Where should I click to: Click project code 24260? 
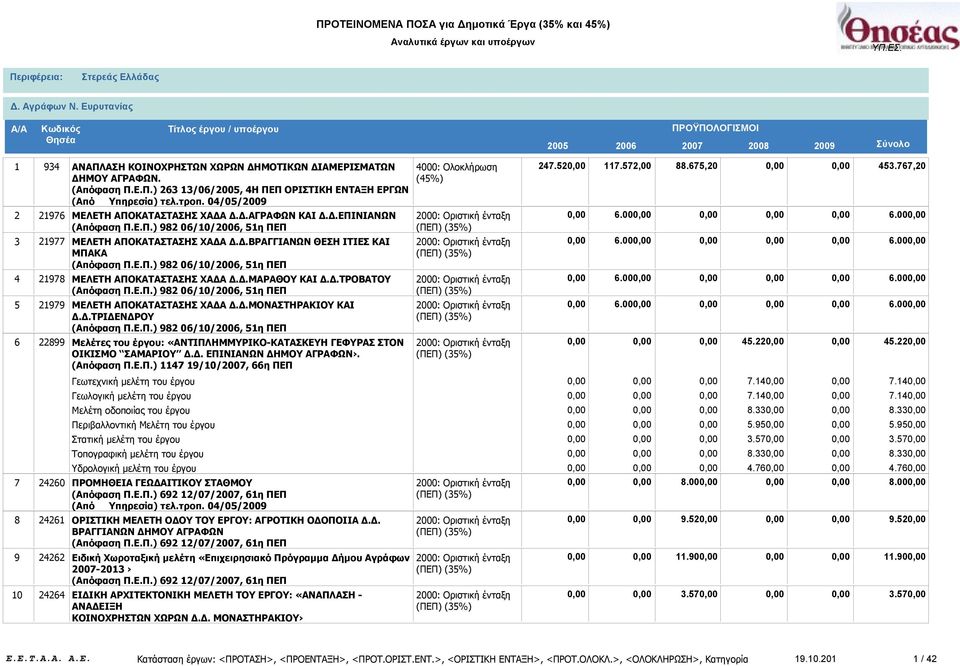pos(51,482)
